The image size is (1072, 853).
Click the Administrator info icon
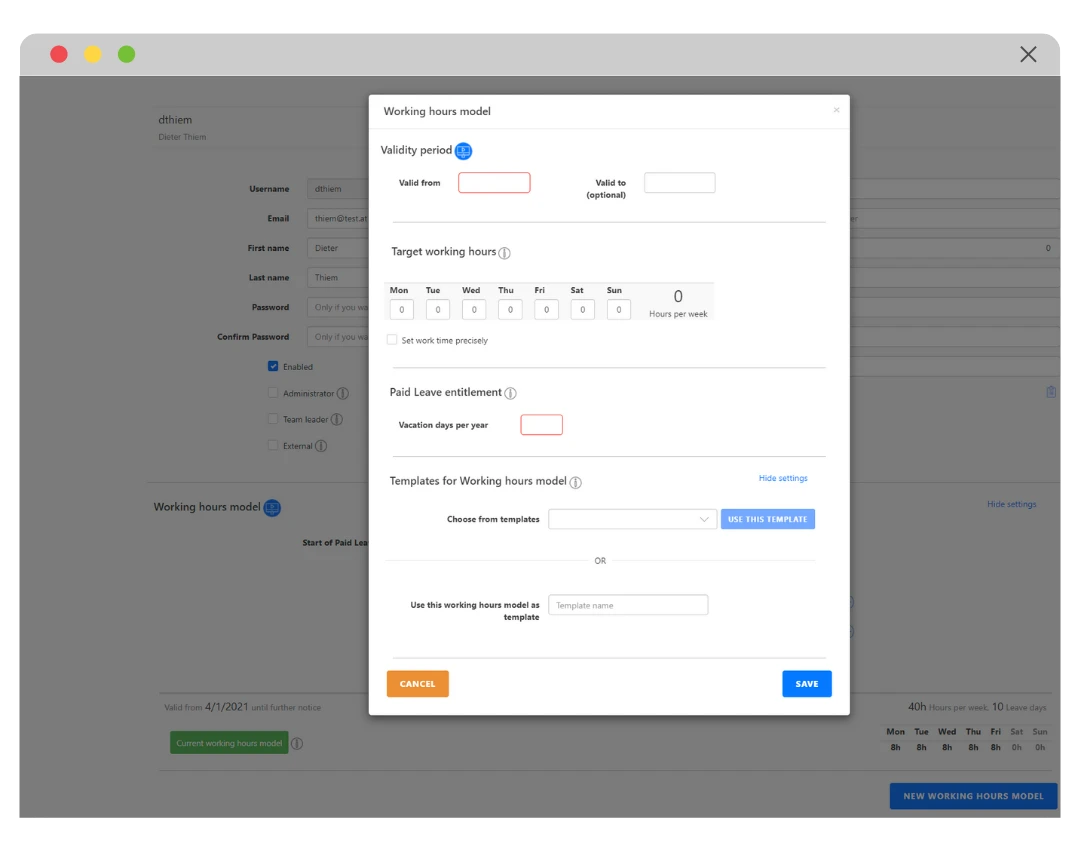(341, 393)
